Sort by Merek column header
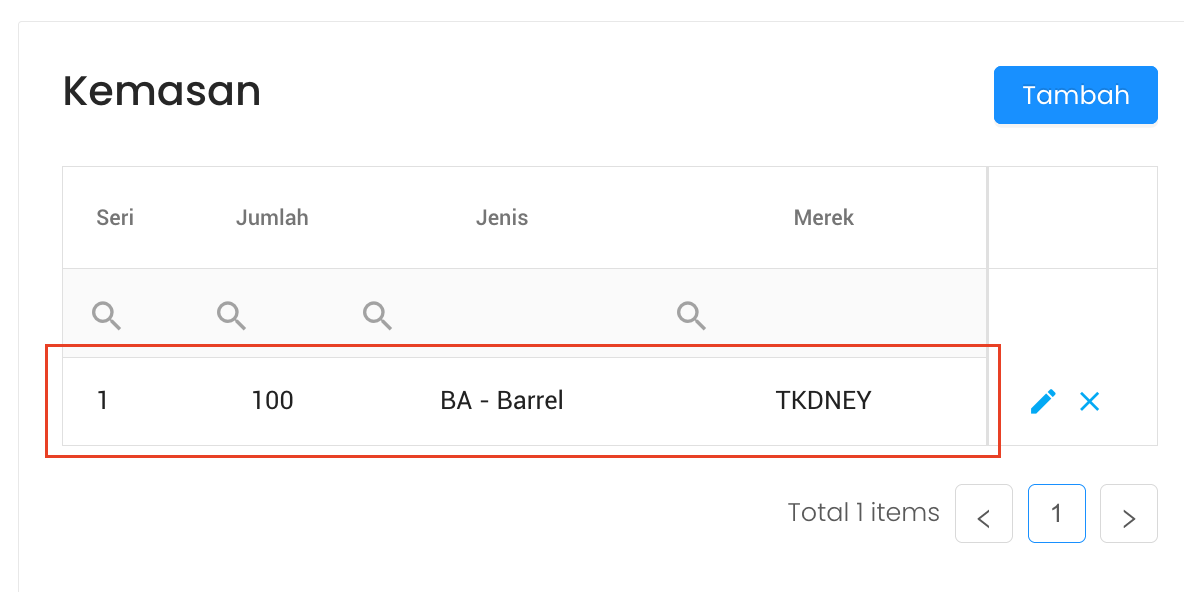The height and width of the screenshot is (592, 1184). pyautogui.click(x=824, y=218)
